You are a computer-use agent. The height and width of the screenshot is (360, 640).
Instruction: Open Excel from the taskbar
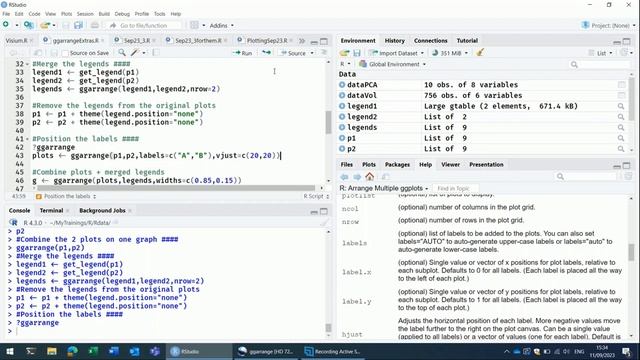(x=93, y=351)
